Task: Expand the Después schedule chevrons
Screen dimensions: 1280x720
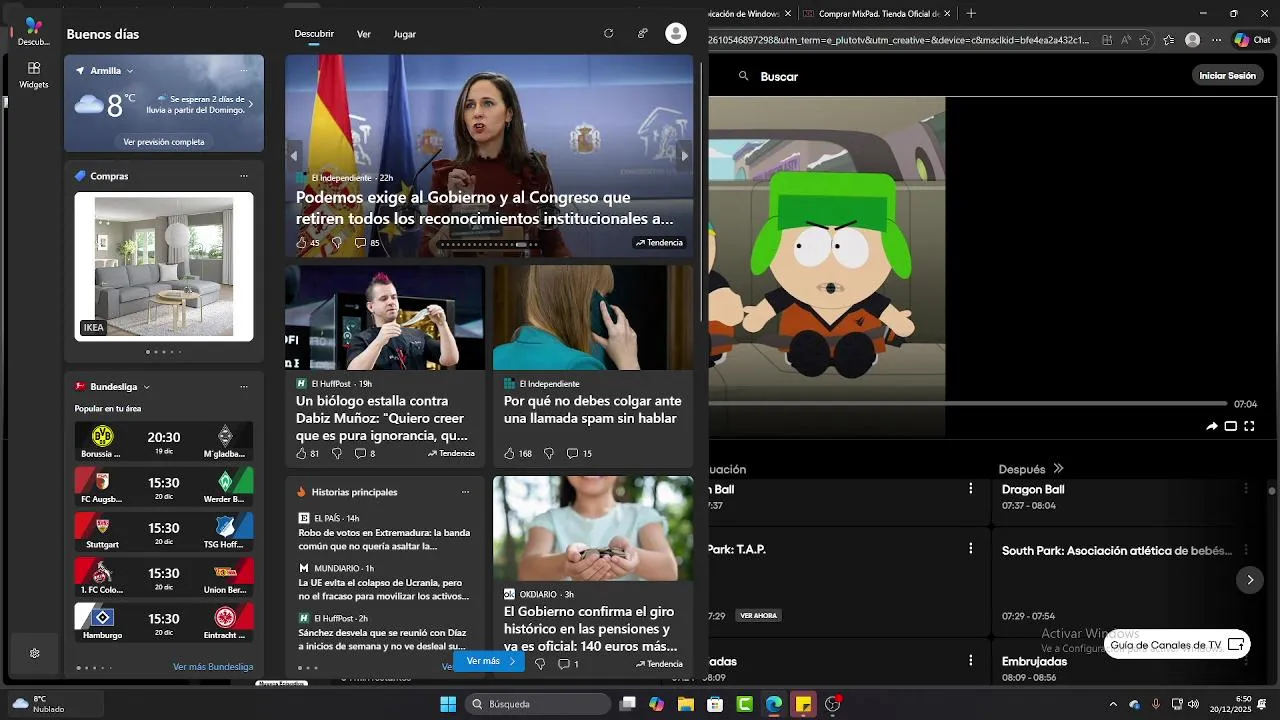Action: pyautogui.click(x=1058, y=468)
